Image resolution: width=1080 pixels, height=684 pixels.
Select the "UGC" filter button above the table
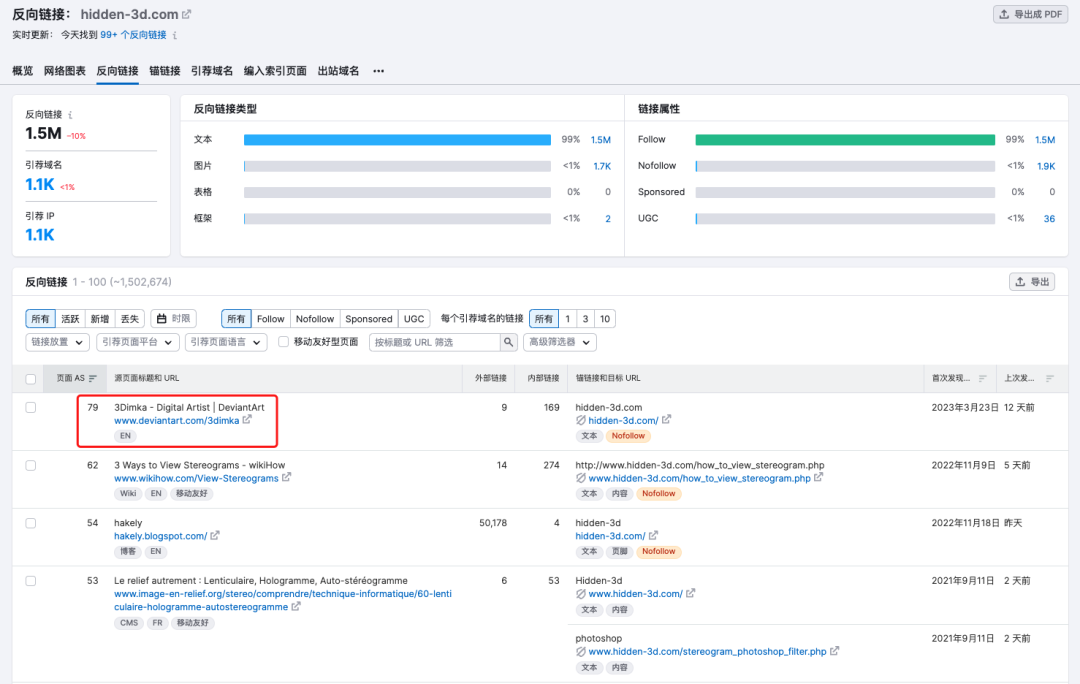tap(414, 319)
